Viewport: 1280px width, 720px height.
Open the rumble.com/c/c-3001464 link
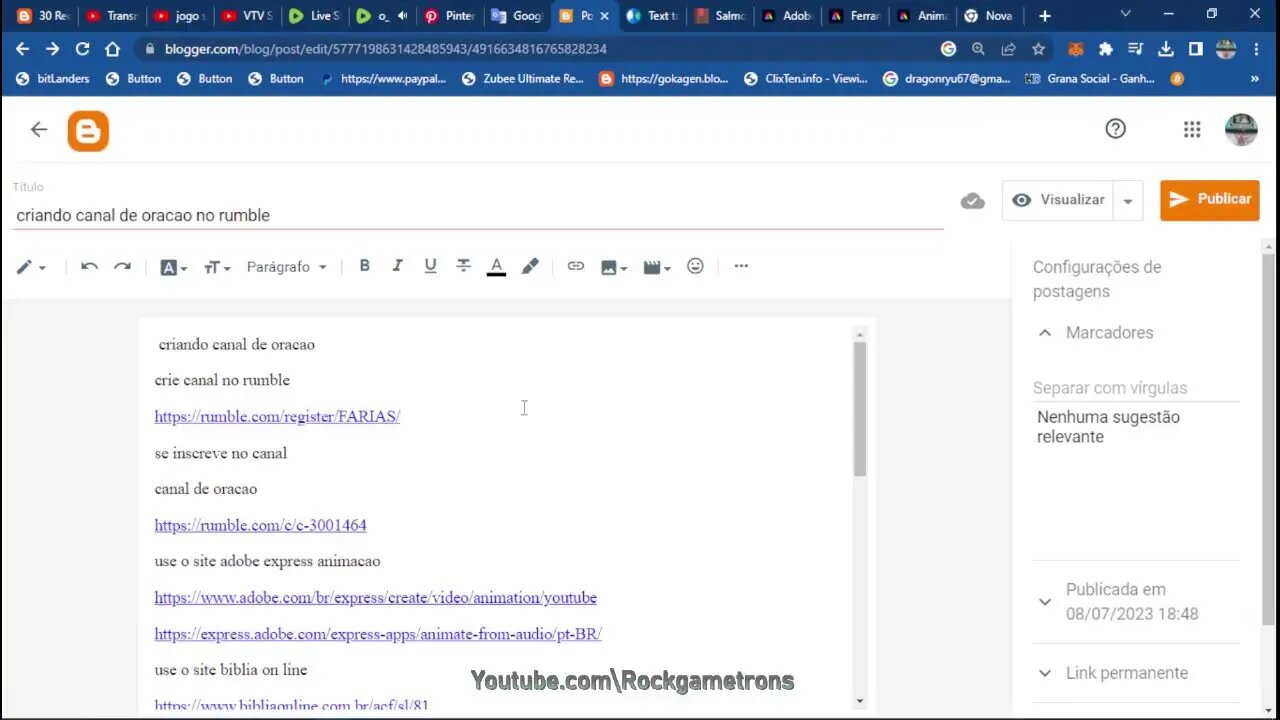pyautogui.click(x=260, y=525)
